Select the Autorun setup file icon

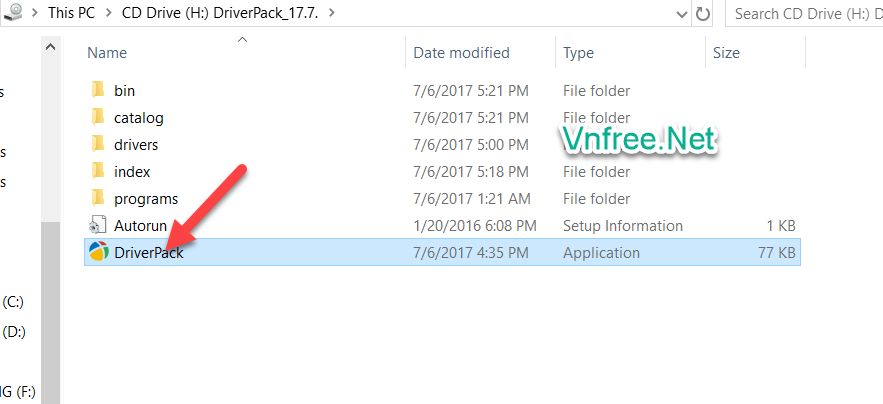click(97, 225)
